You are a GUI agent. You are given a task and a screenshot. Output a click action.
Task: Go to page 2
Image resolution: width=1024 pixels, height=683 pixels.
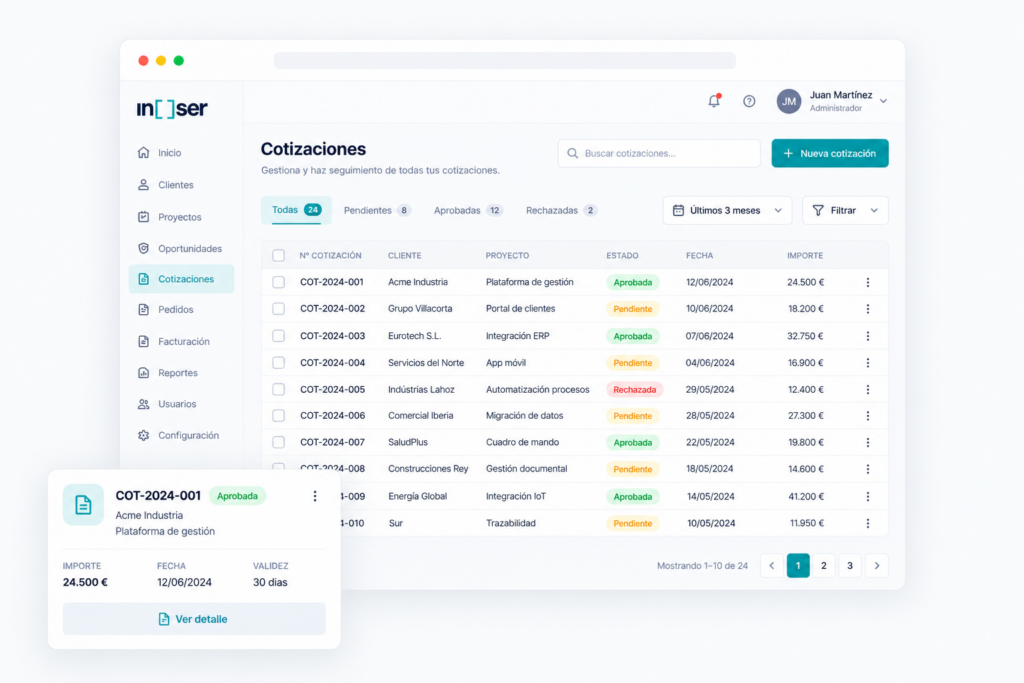point(824,565)
